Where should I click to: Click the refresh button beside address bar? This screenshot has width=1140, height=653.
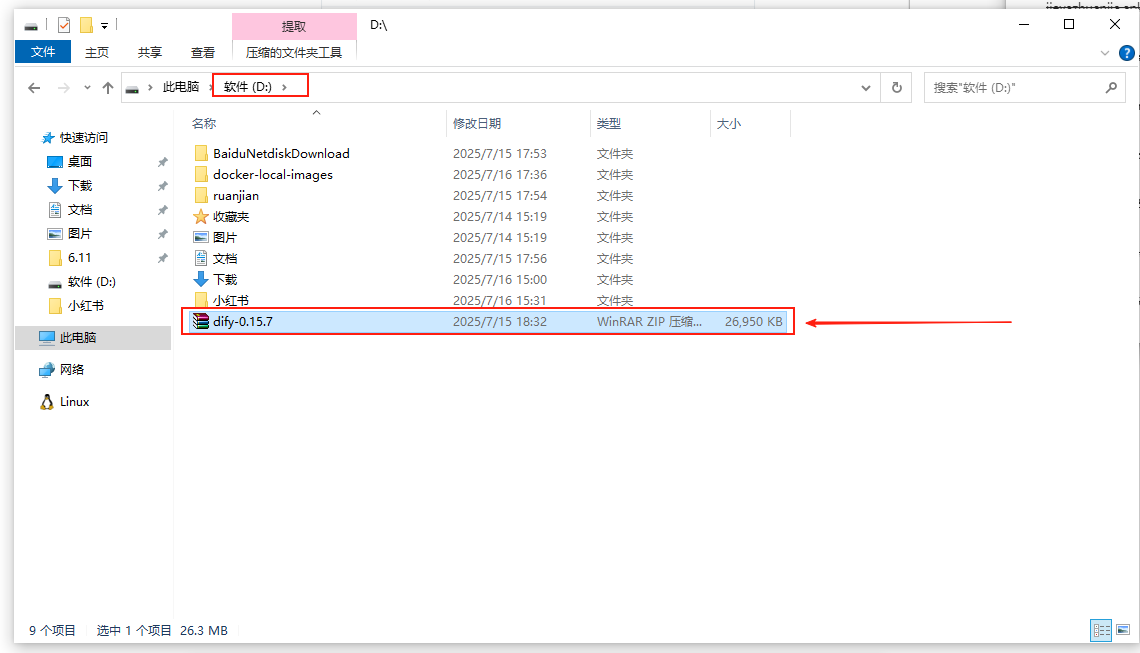[x=896, y=88]
